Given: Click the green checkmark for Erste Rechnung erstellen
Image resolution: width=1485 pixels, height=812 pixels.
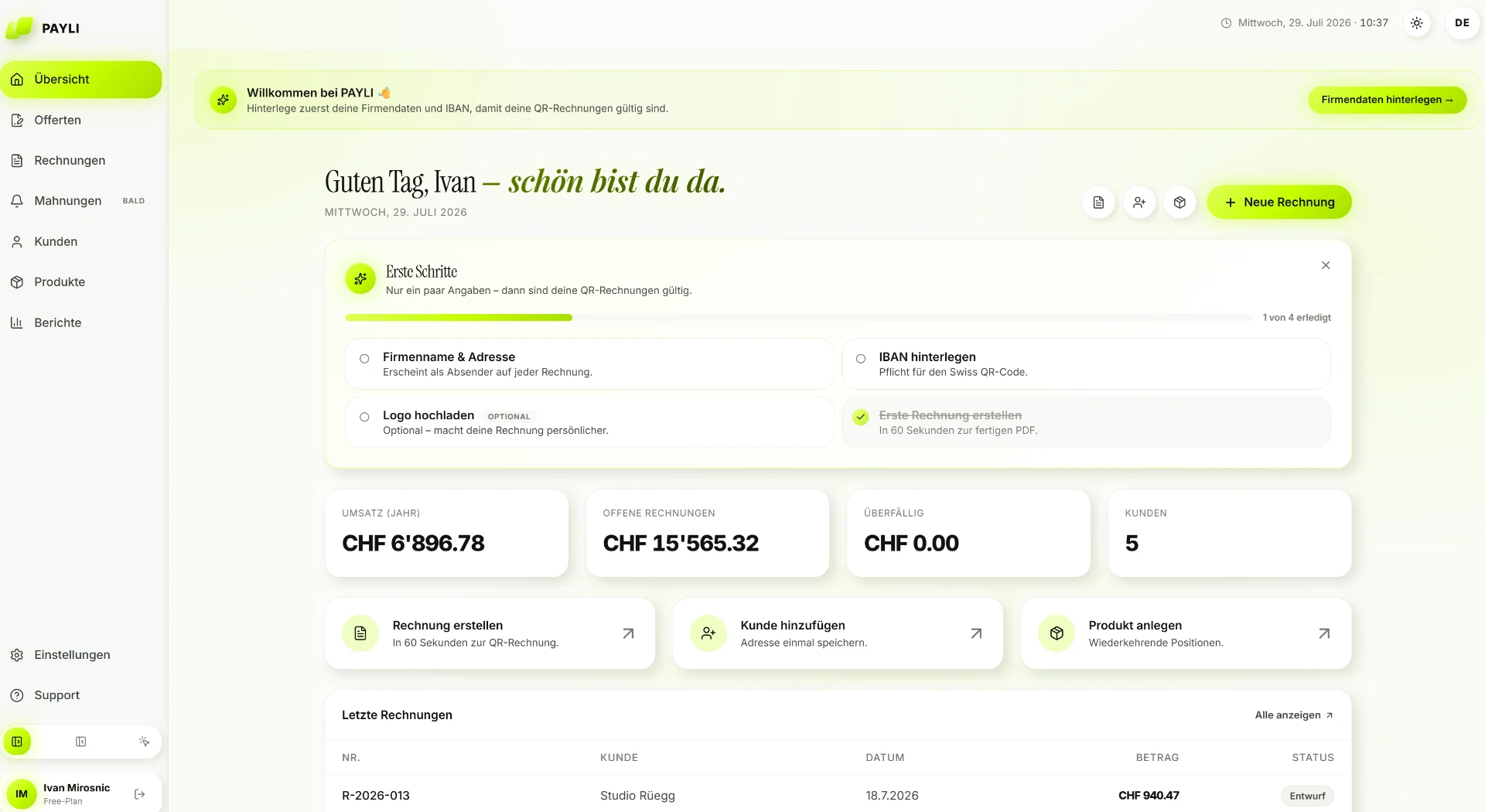Looking at the screenshot, I should [x=861, y=418].
